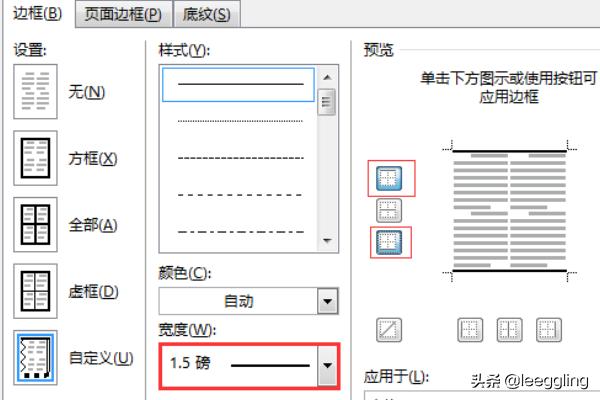This screenshot has width=600, height=400.
Task: Click the paragraph preview diagram
Action: pos(509,211)
